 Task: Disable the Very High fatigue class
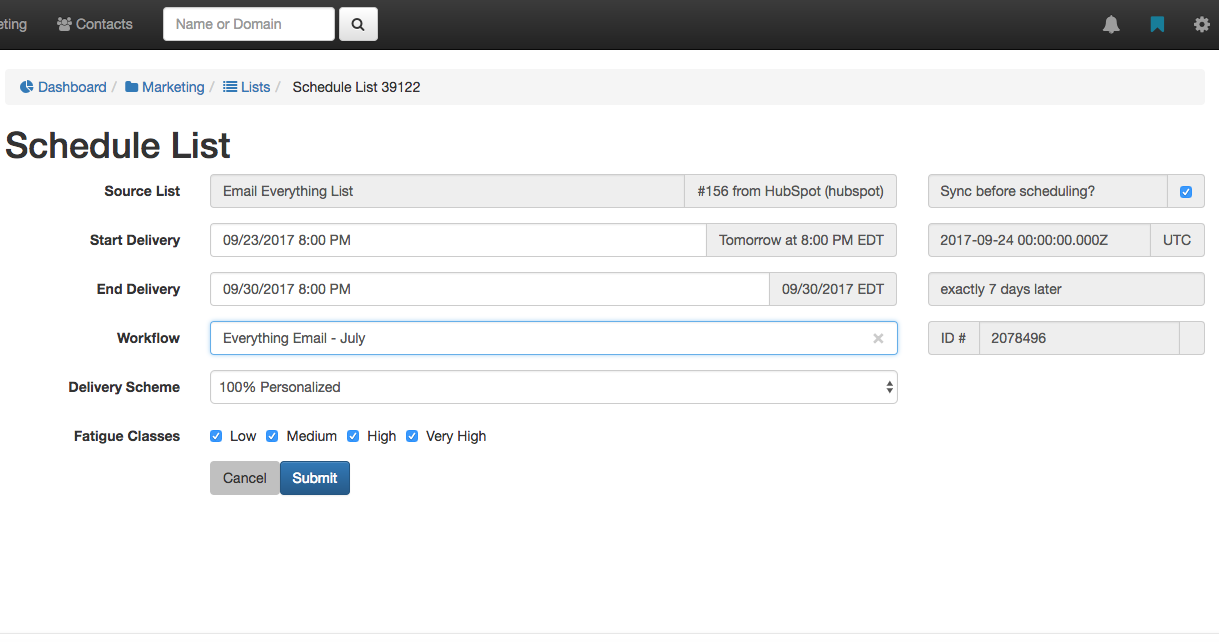pyautogui.click(x=412, y=436)
